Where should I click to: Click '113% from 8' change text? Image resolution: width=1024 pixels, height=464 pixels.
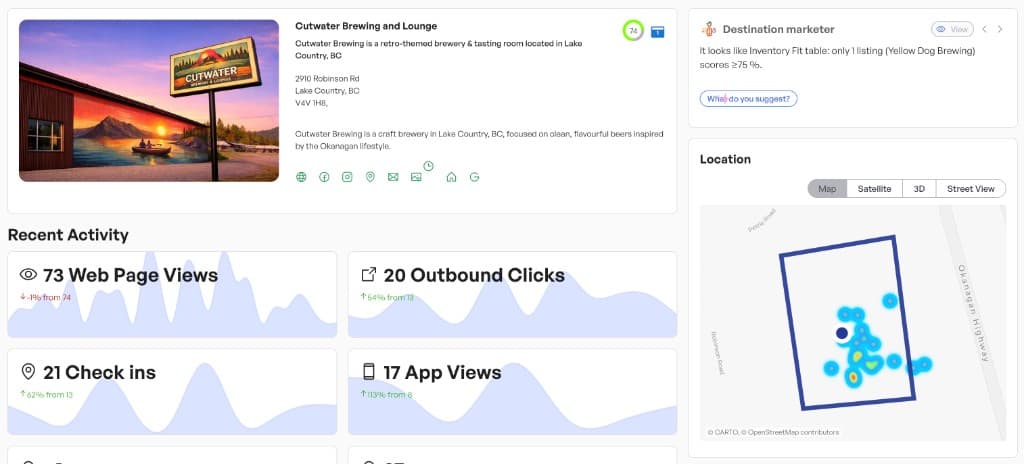[x=387, y=395]
